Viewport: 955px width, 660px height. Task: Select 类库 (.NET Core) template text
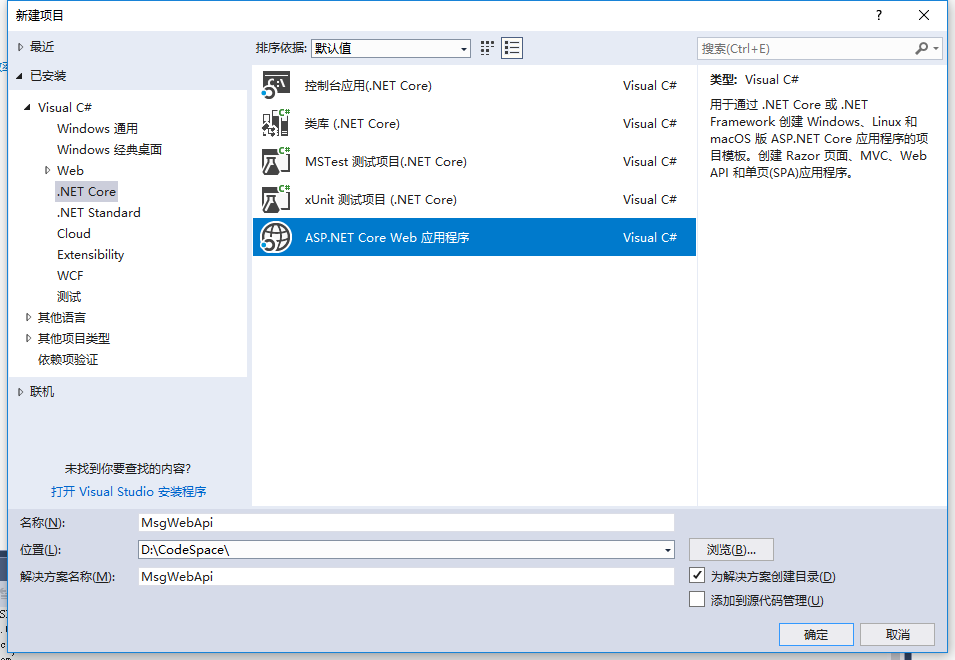pyautogui.click(x=352, y=124)
